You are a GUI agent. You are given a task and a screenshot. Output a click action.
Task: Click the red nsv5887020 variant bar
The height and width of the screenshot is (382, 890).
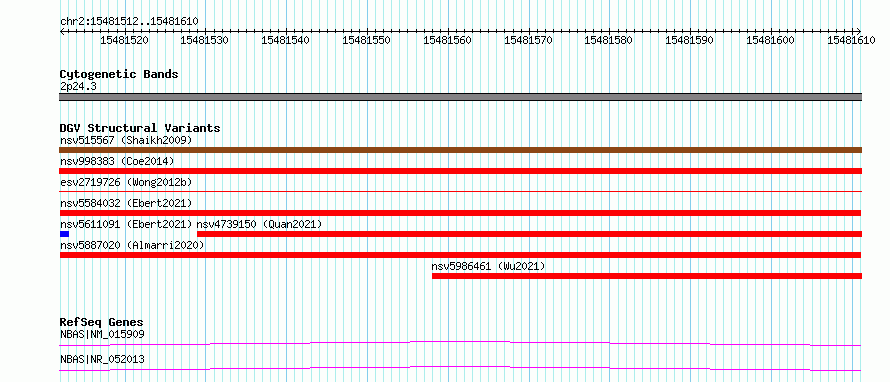(460, 255)
